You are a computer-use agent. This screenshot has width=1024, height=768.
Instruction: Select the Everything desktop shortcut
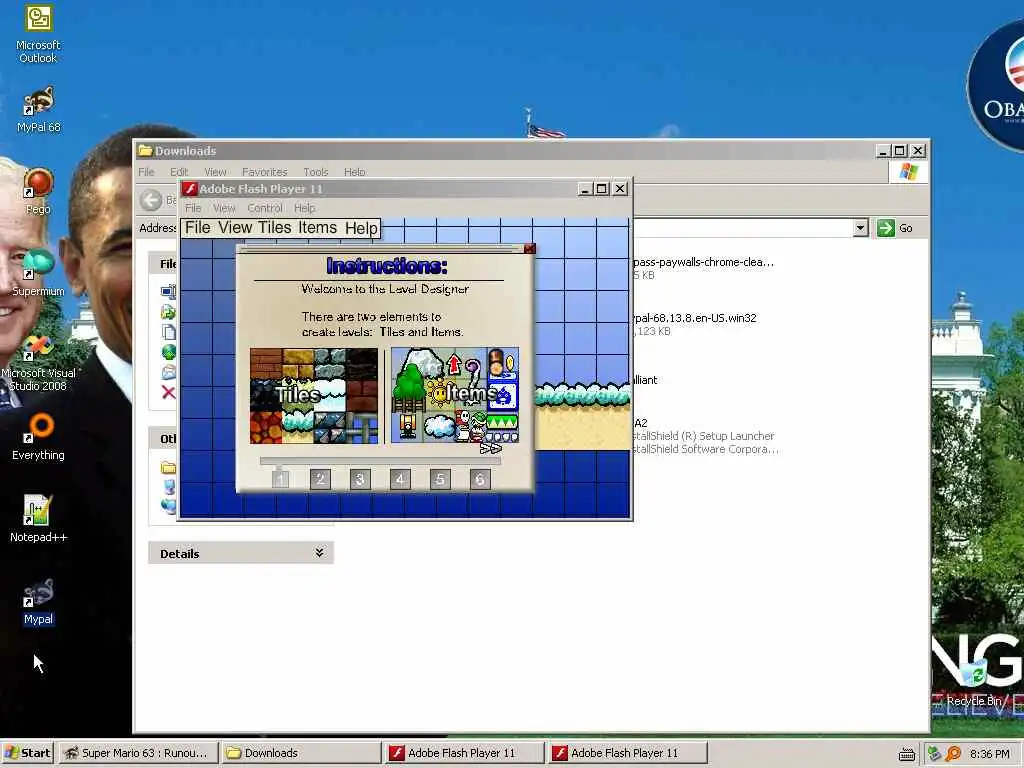tap(38, 437)
